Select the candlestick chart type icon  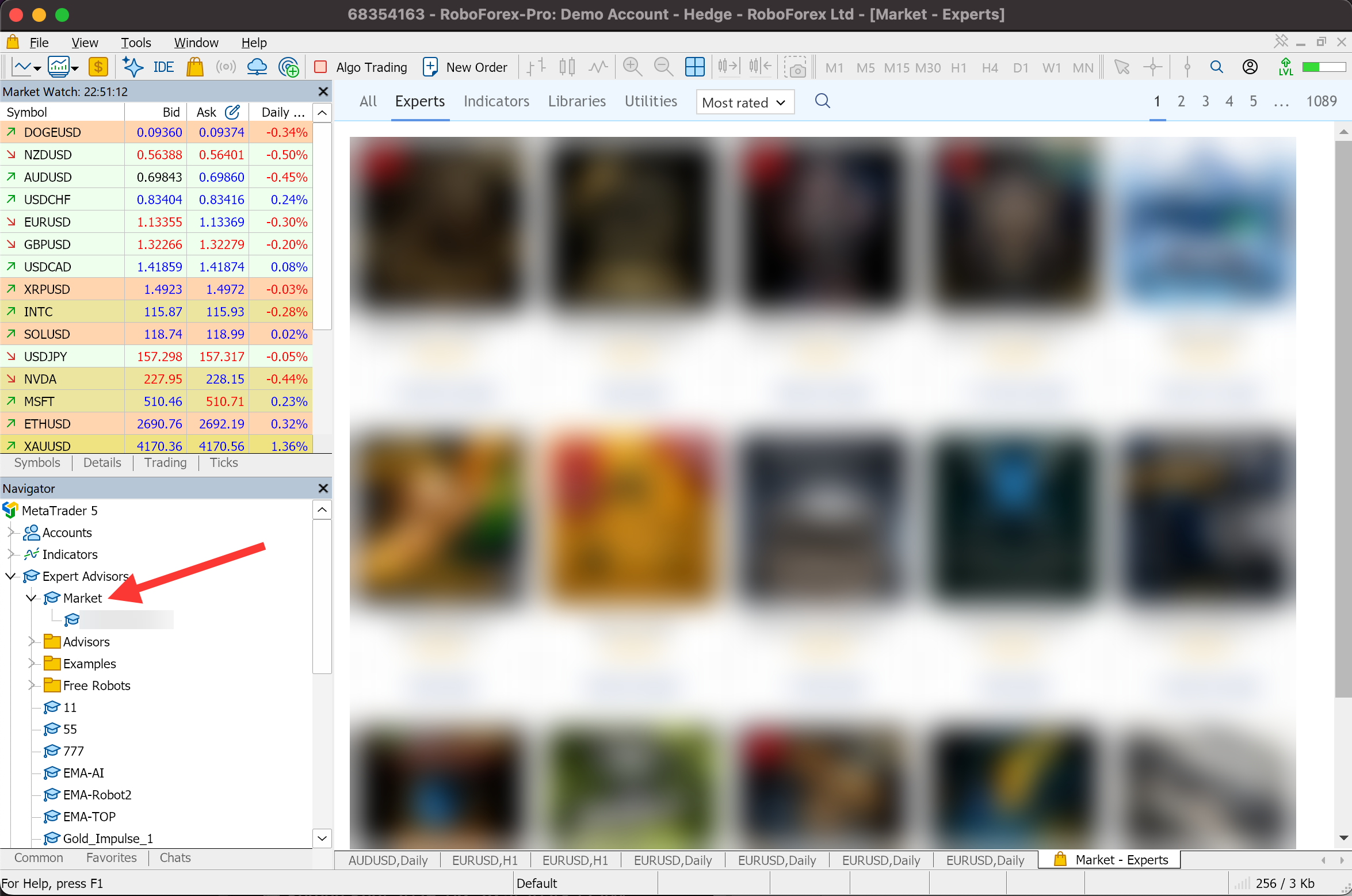tap(567, 67)
